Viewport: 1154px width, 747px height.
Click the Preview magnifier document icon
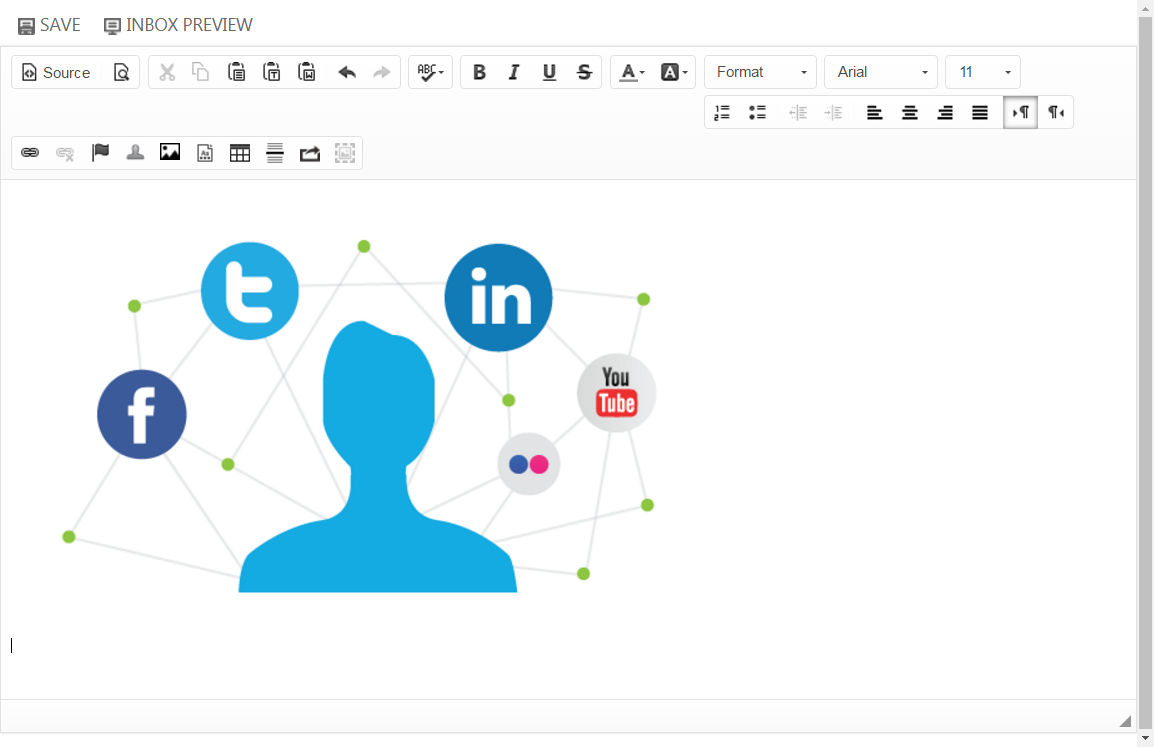[x=121, y=72]
